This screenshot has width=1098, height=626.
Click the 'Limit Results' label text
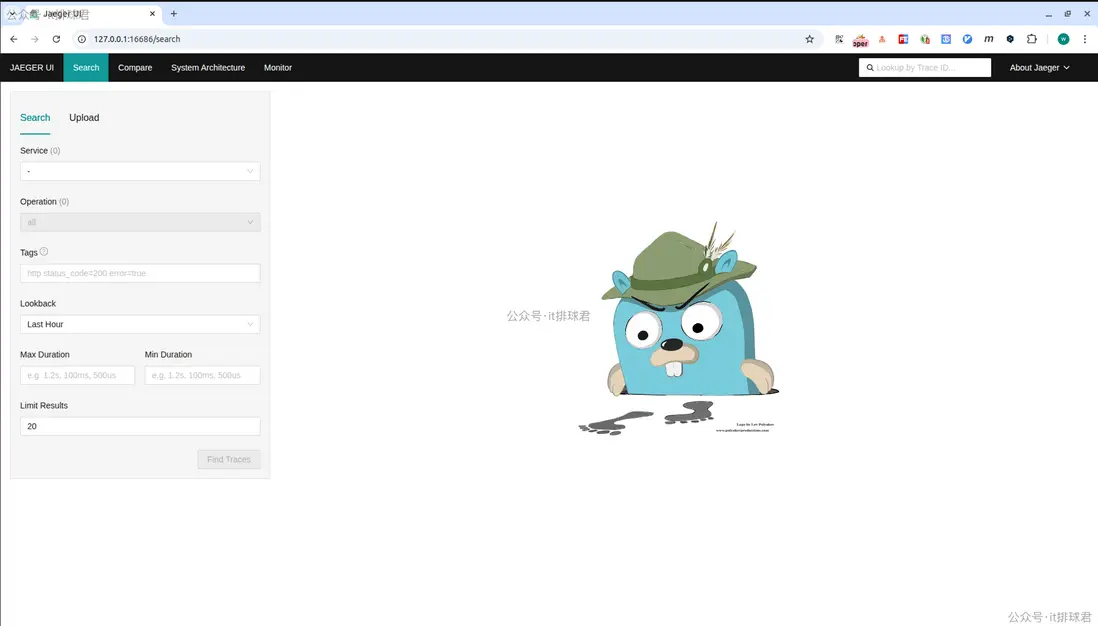43,405
